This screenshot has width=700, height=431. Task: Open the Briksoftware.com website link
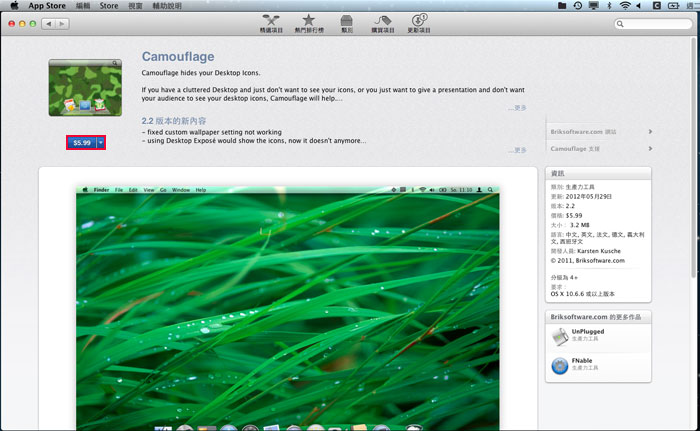tap(583, 132)
